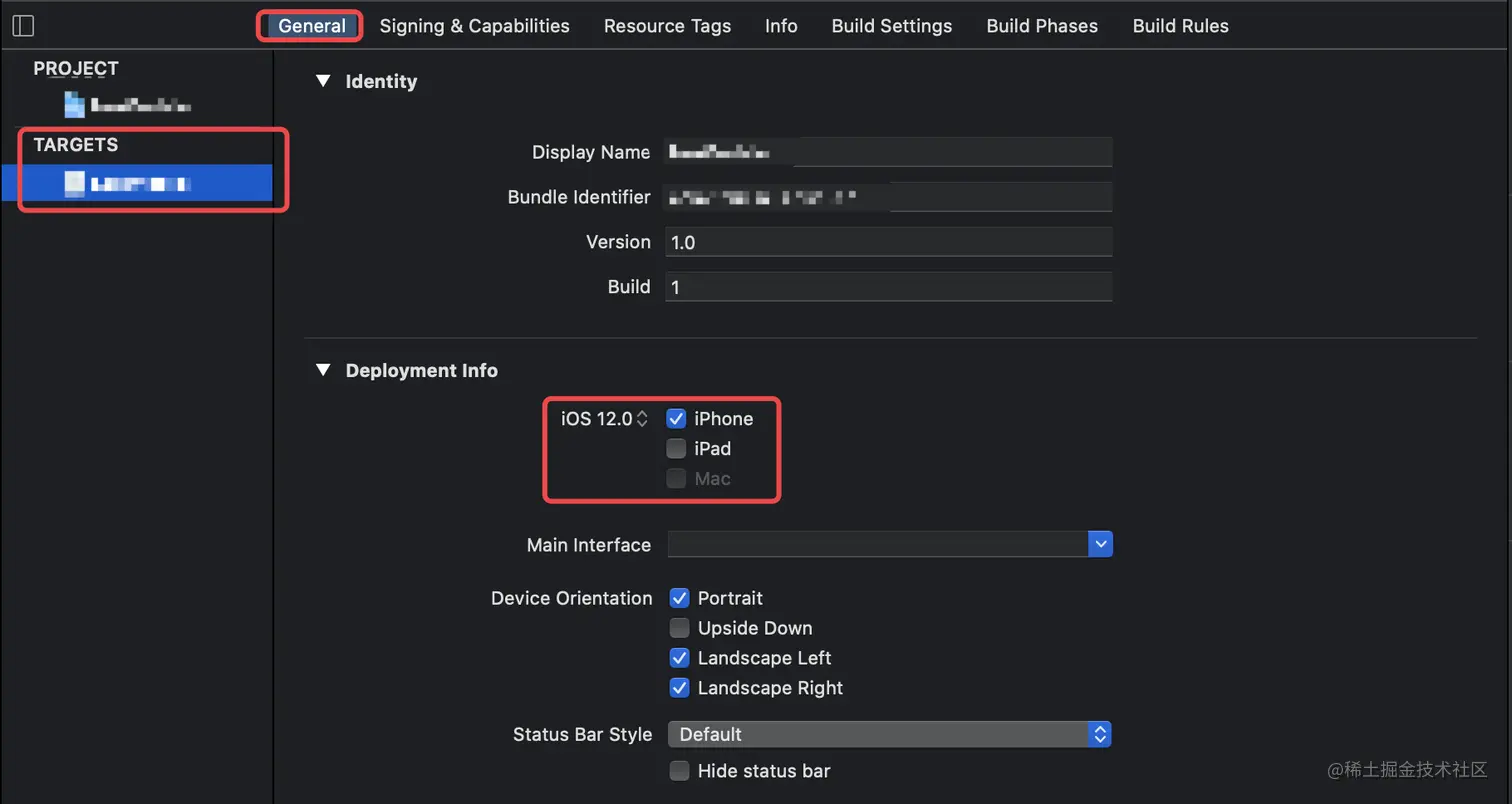Open the Build Rules tab
Viewport: 1512px width, 804px height.
1180,26
